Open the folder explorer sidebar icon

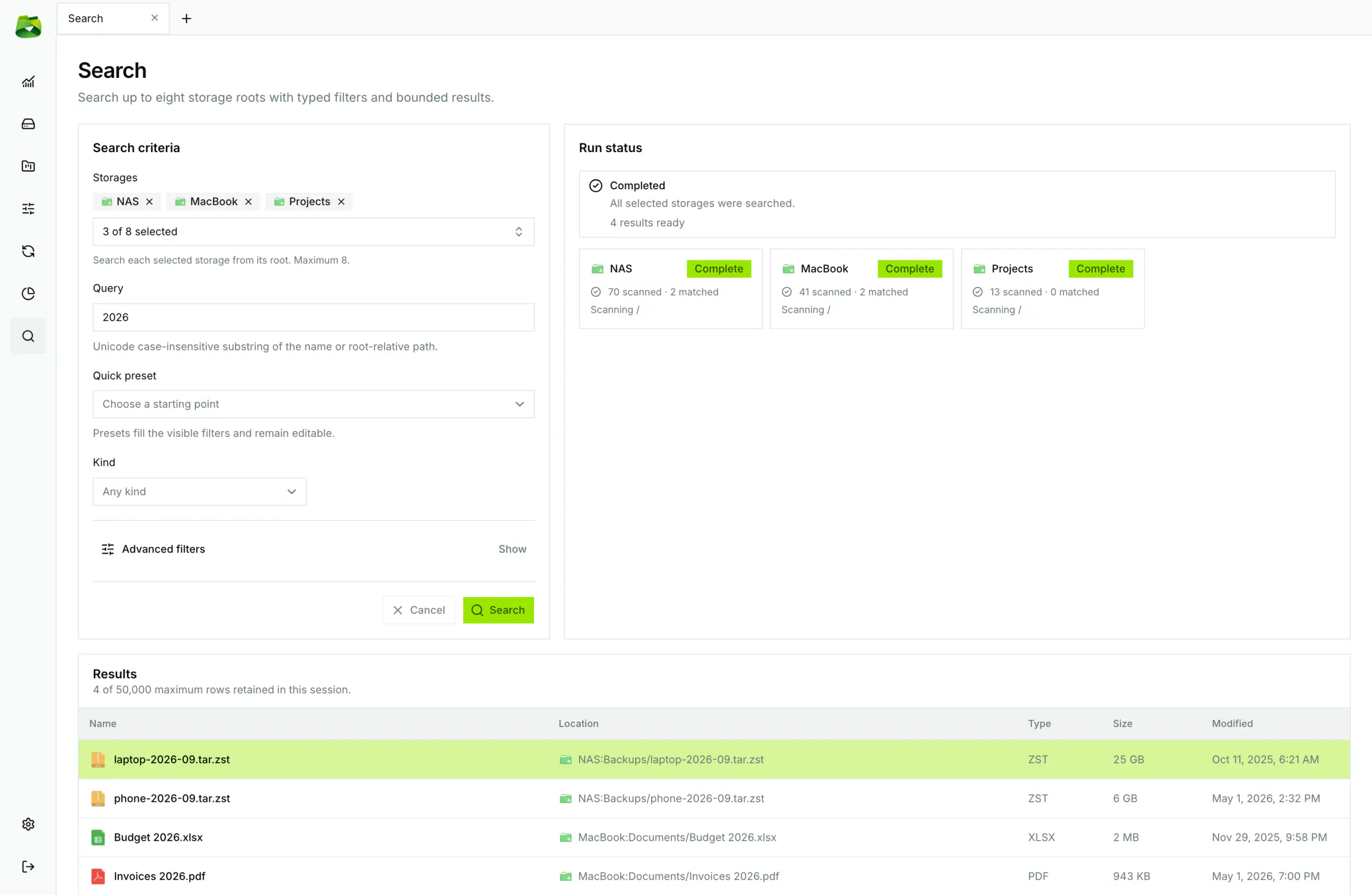[28, 166]
